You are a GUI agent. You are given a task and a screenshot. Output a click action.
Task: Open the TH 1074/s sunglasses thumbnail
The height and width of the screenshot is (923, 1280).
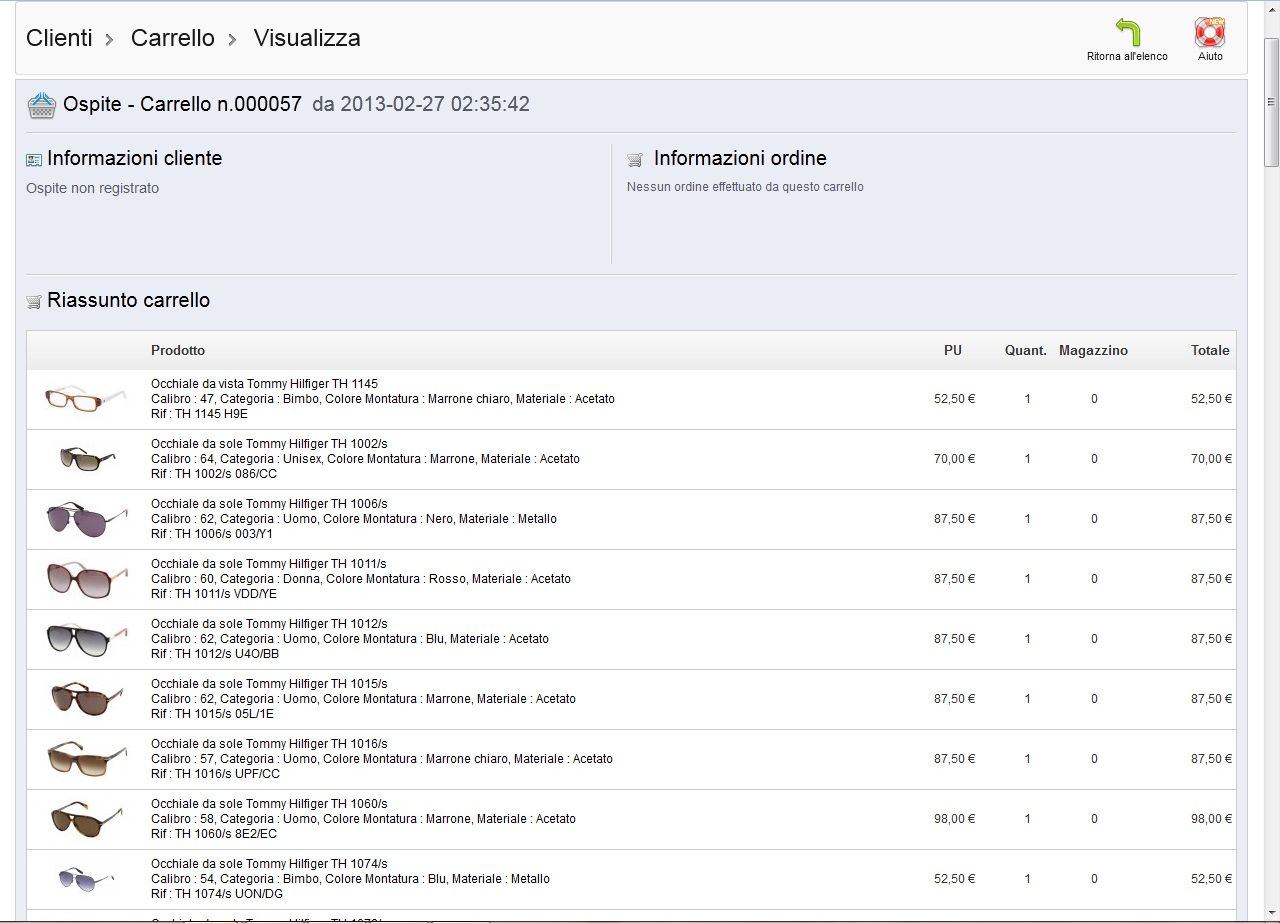click(x=86, y=879)
